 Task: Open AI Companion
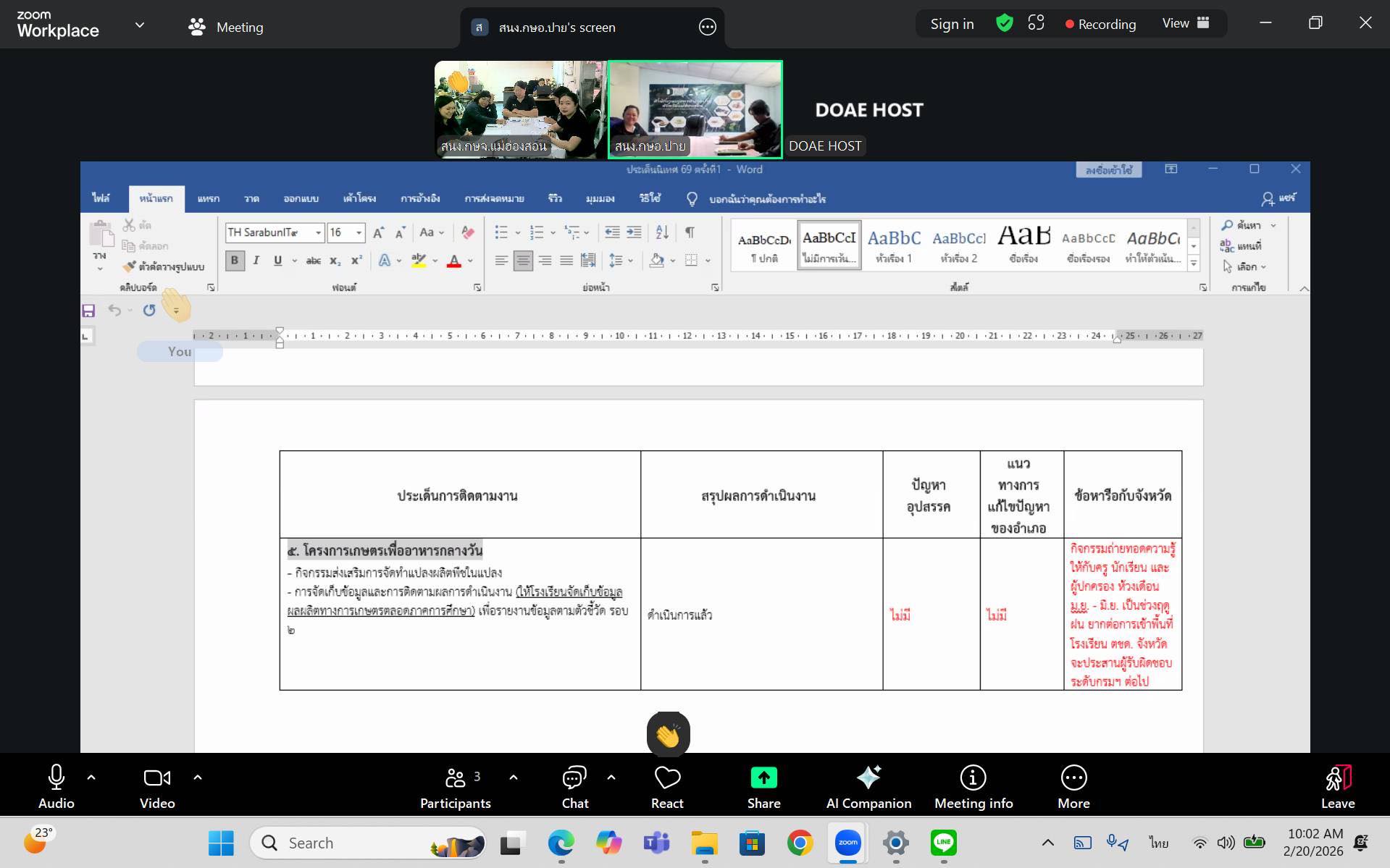pos(868,786)
